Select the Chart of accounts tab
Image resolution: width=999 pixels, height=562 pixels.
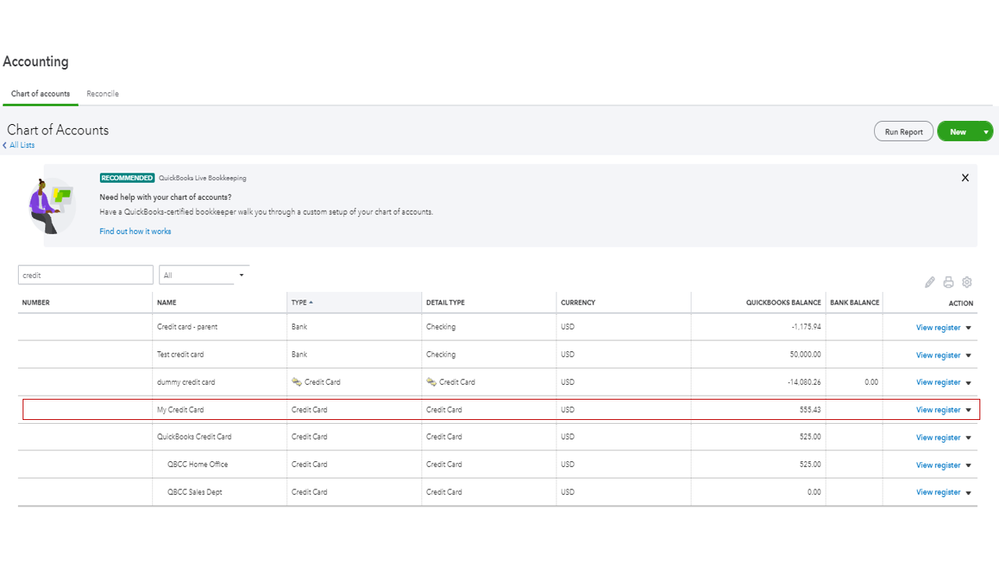[40, 94]
